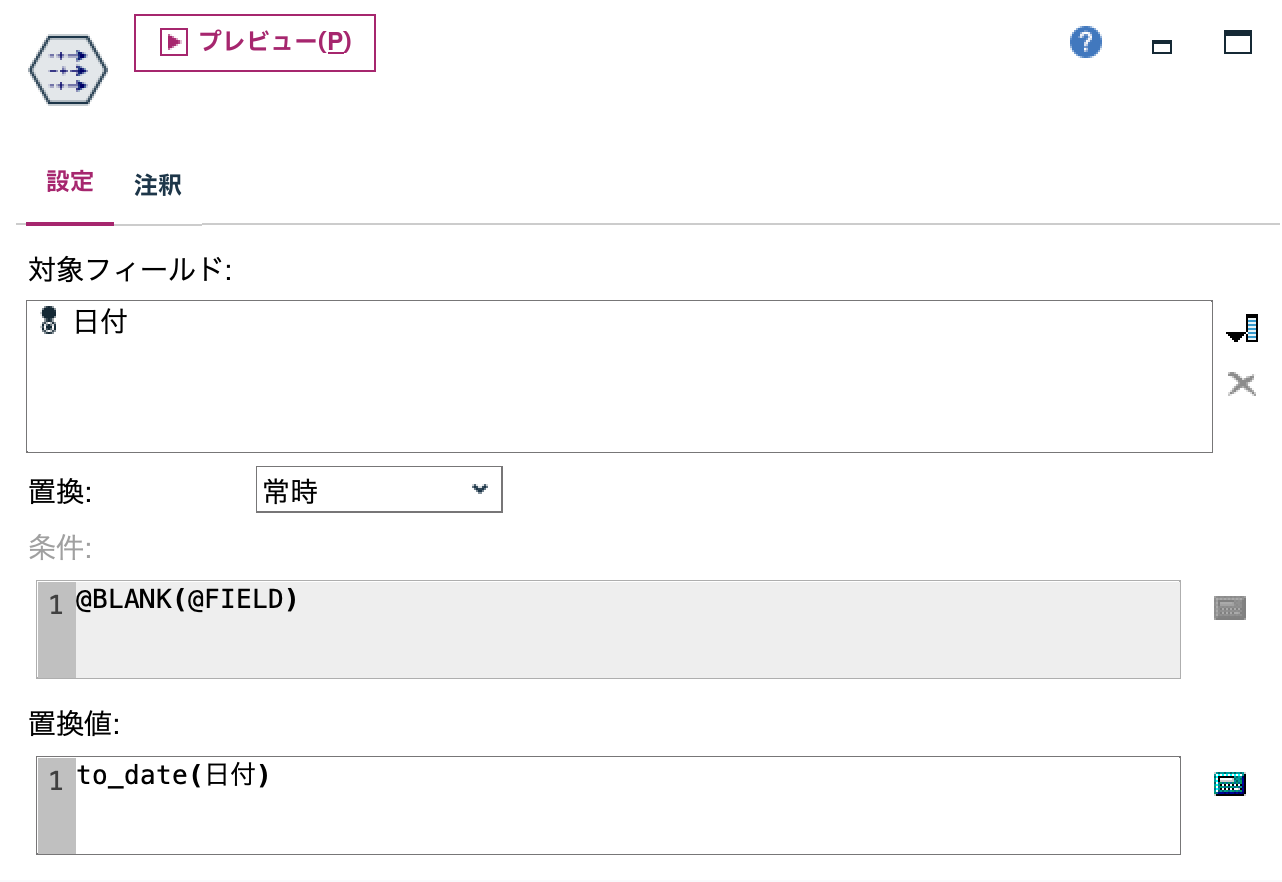This screenshot has width=1282, height=882.
Task: Expand the replacement mode combo via its chevron
Action: pyautogui.click(x=482, y=489)
